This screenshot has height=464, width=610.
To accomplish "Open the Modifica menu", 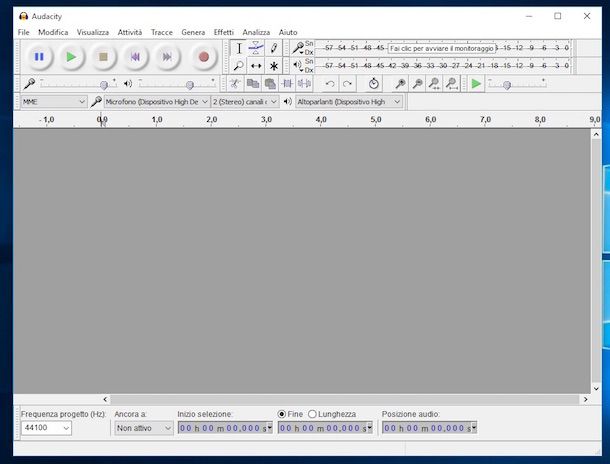I will click(53, 32).
